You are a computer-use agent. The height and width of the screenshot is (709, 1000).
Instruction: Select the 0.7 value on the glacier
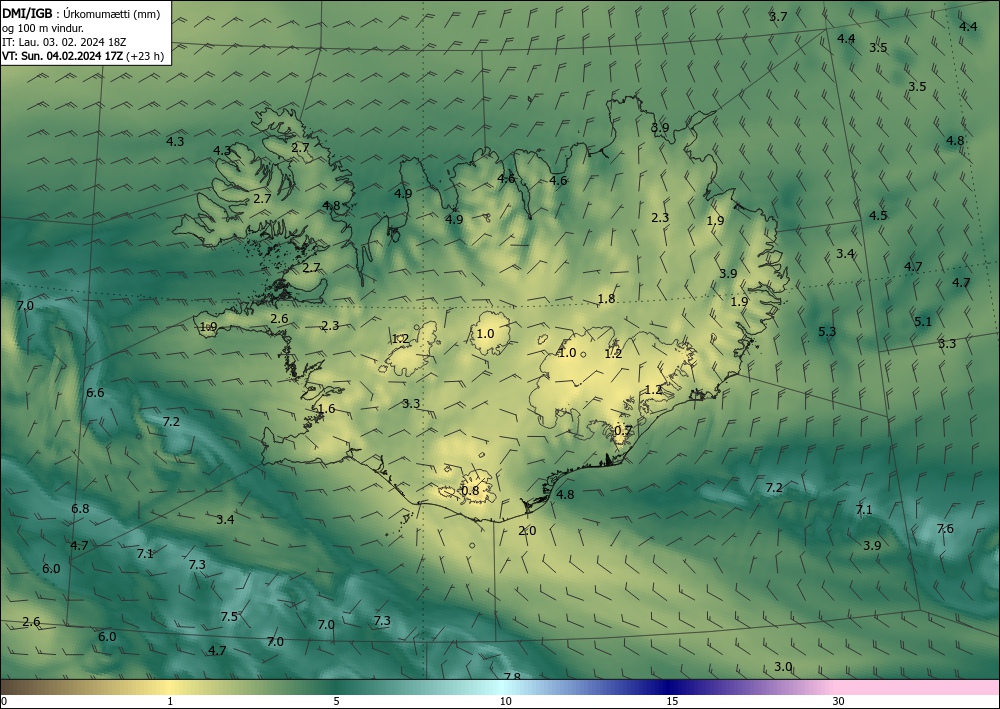(623, 430)
